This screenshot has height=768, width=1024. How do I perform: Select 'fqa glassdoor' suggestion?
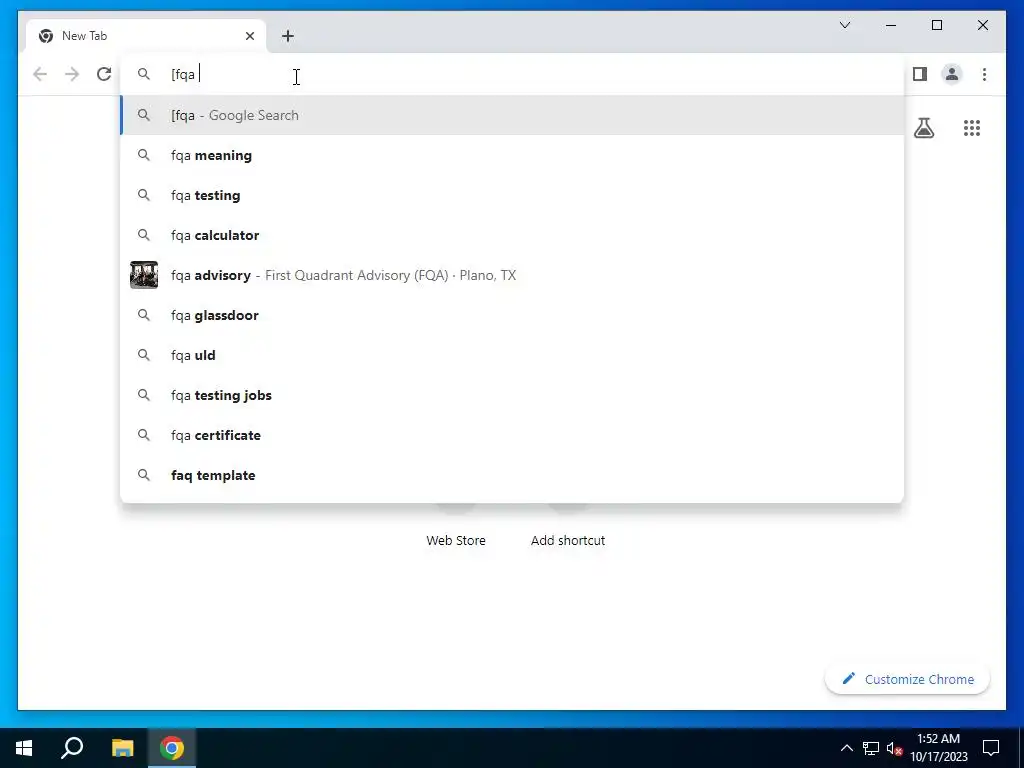click(x=512, y=315)
